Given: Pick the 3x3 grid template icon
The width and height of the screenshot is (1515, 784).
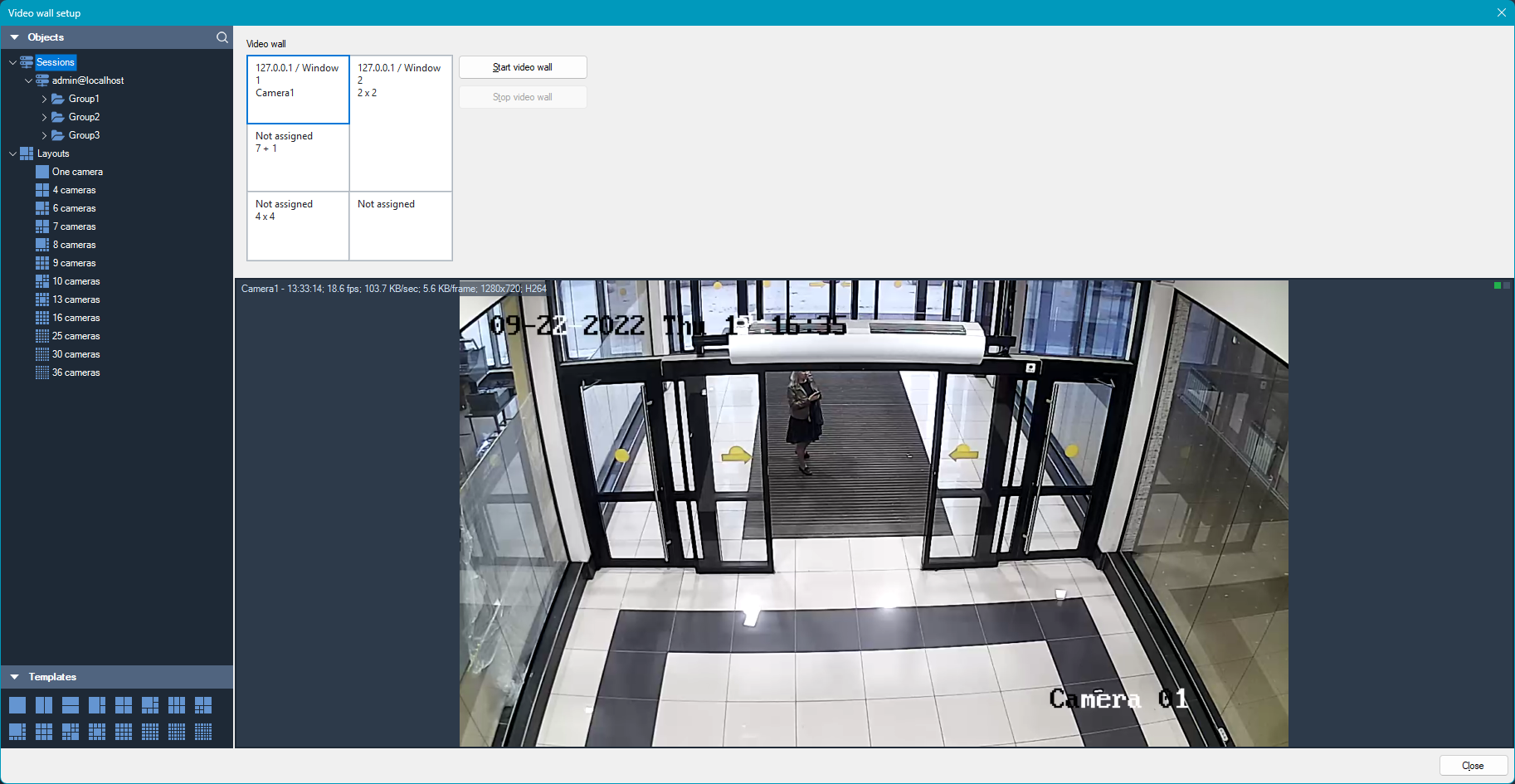Looking at the screenshot, I should pos(44,732).
